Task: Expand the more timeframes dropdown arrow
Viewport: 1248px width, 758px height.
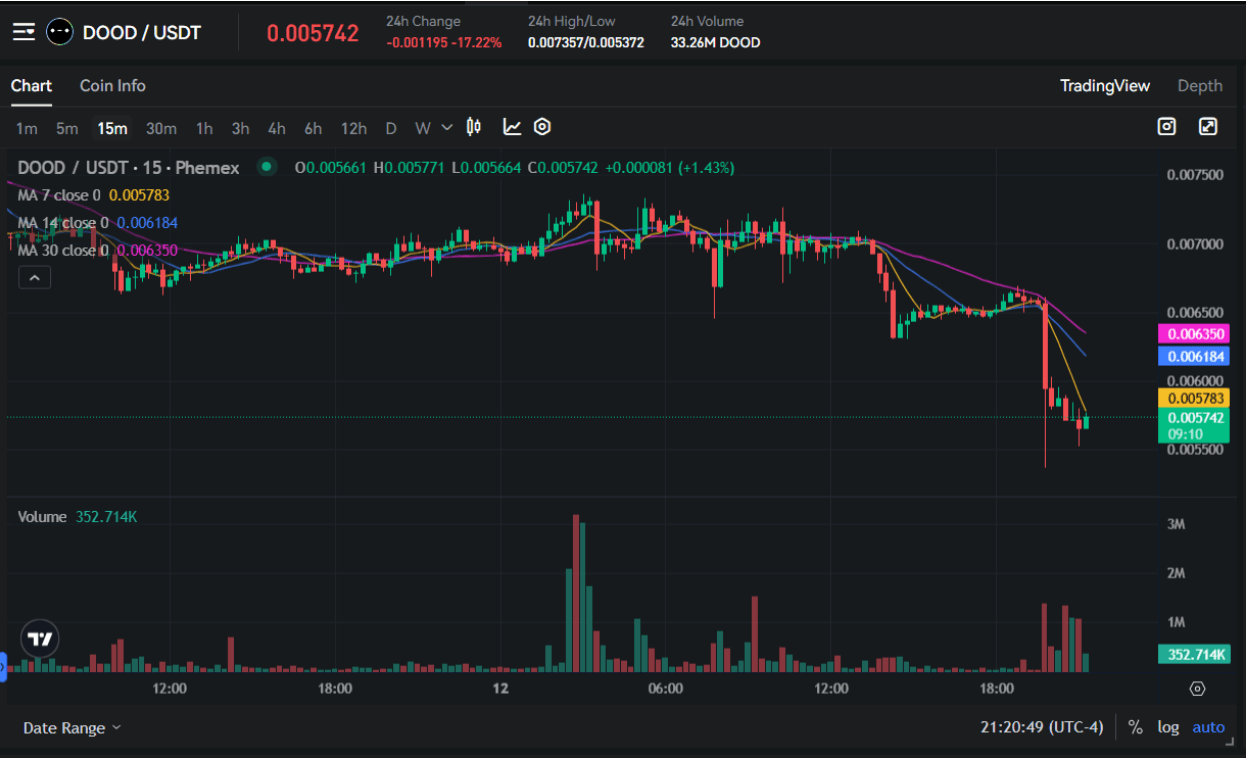Action: (447, 127)
